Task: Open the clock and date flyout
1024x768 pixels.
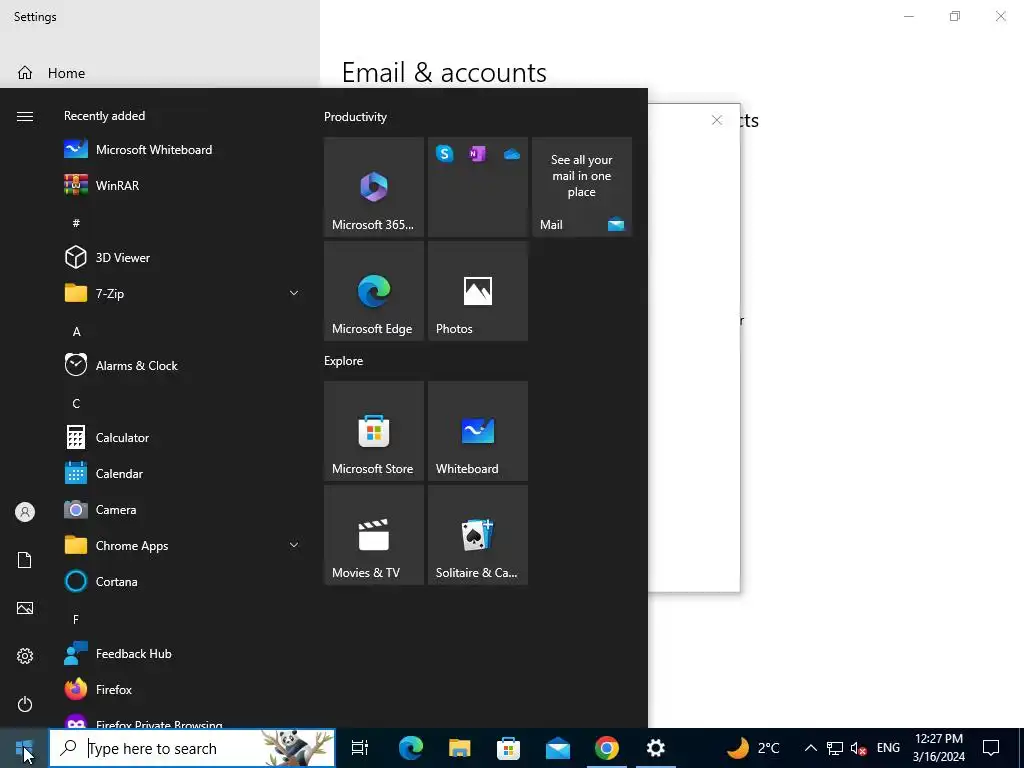Action: (938, 748)
